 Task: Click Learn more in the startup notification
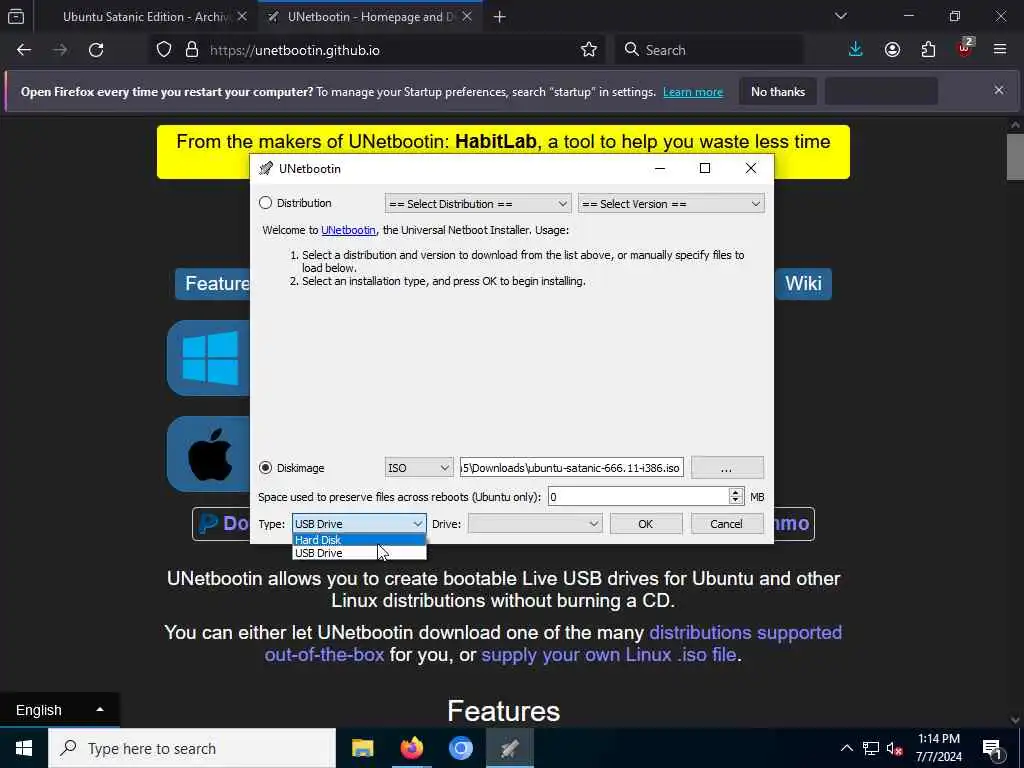click(x=693, y=92)
